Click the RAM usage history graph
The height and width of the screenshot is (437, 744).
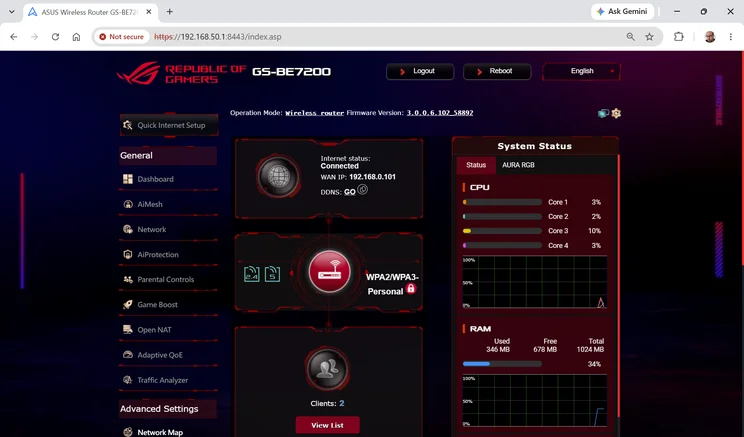pyautogui.click(x=535, y=400)
